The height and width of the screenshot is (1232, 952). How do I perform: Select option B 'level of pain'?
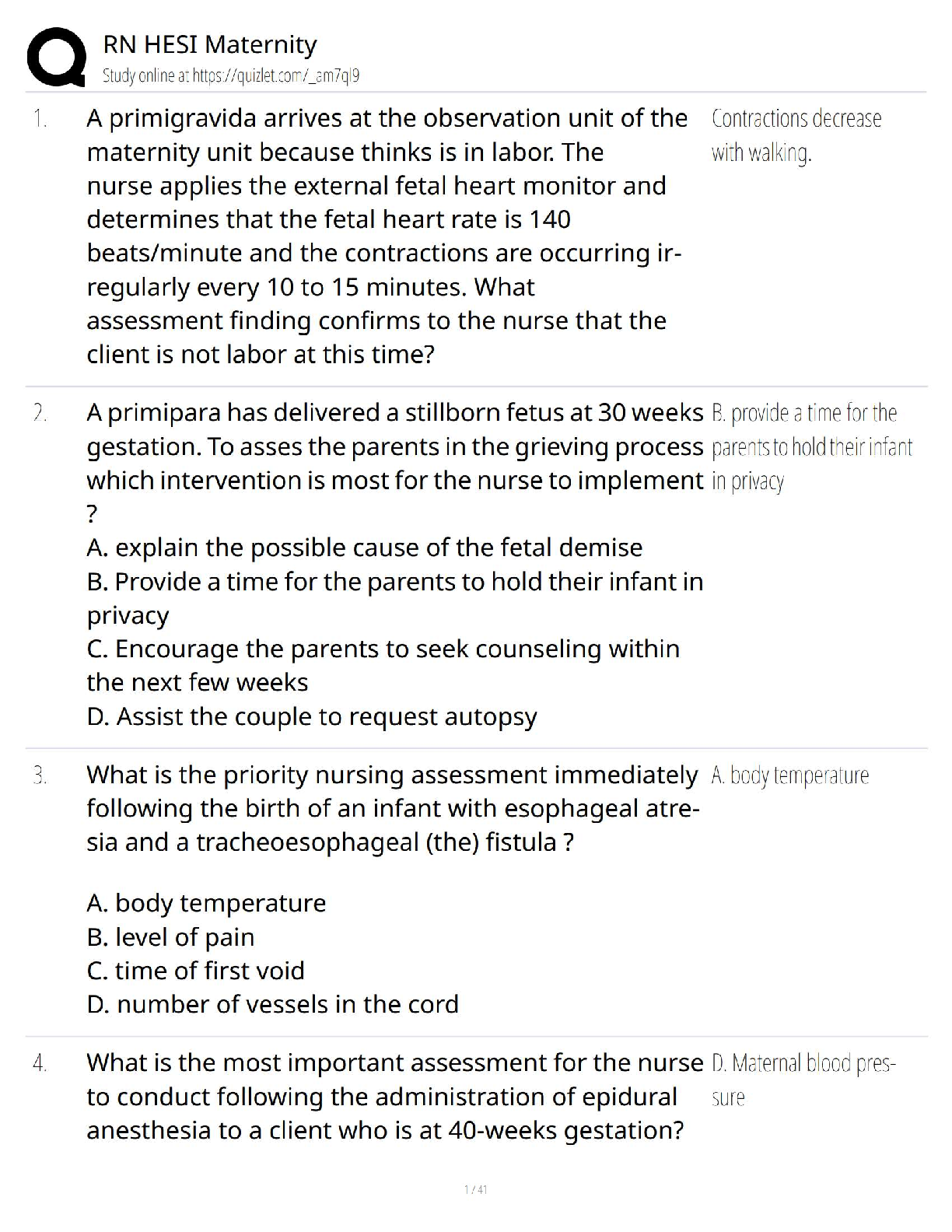coord(171,937)
